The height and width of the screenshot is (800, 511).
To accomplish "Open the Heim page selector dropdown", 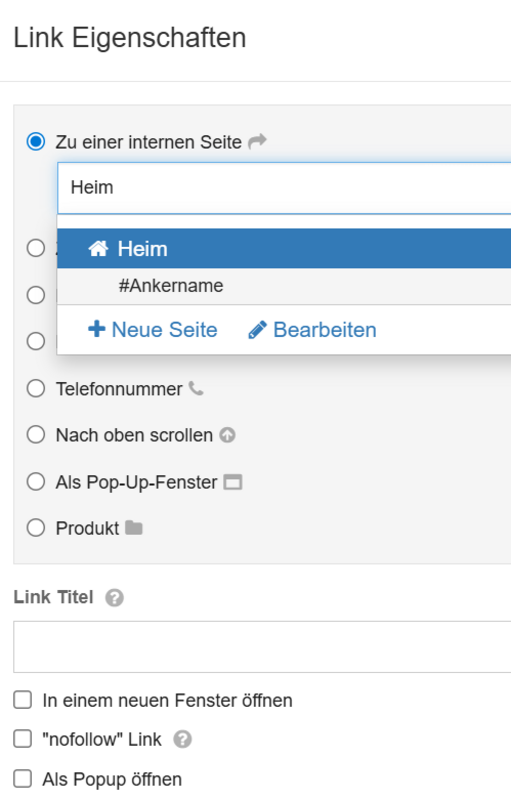I will pos(284,188).
